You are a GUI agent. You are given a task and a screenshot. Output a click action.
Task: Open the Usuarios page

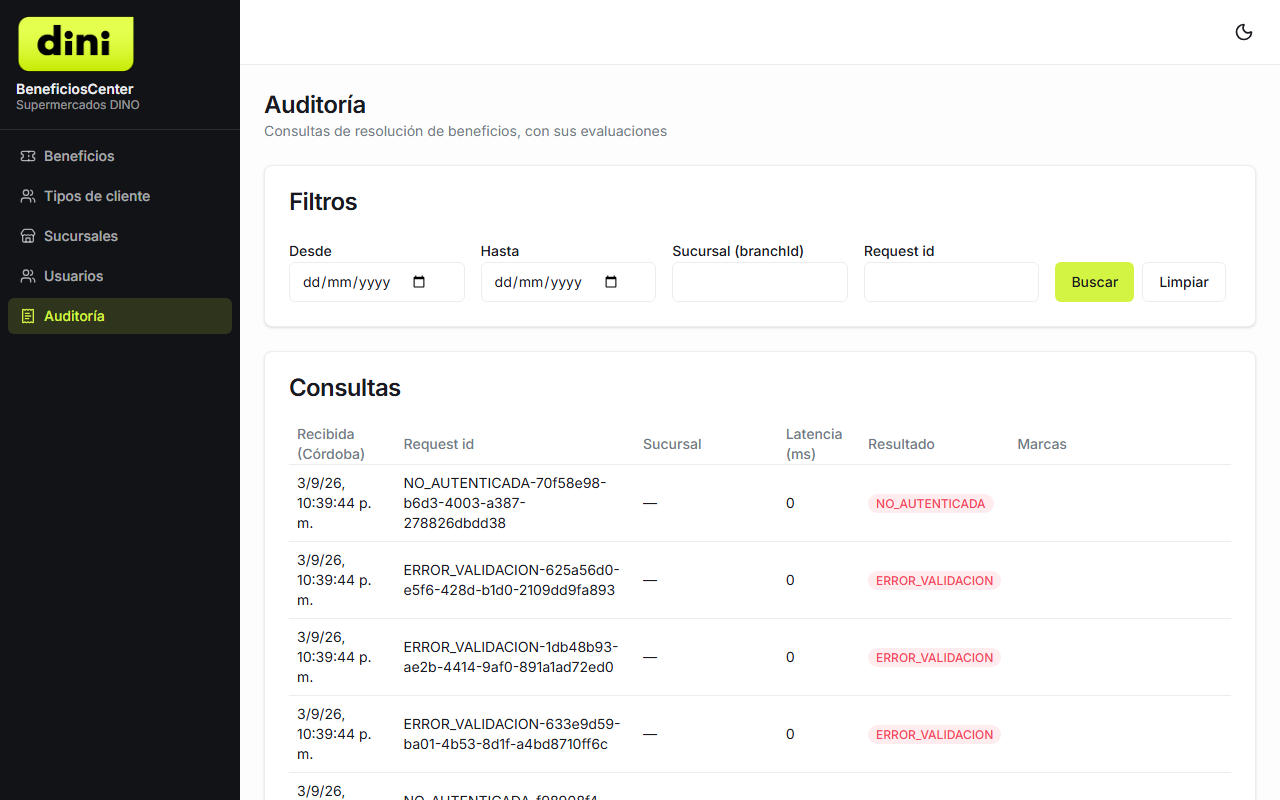click(120, 276)
